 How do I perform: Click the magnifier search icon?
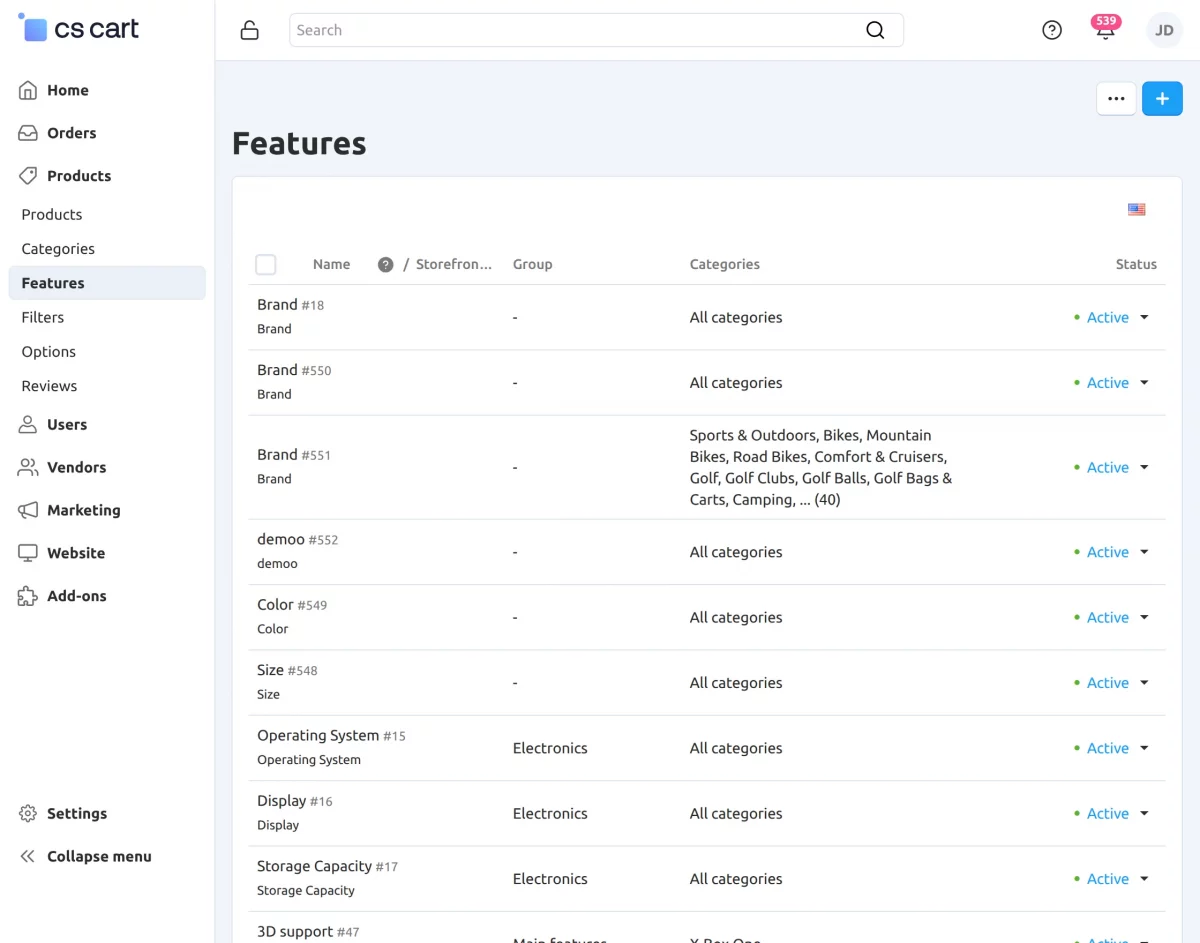(x=875, y=30)
